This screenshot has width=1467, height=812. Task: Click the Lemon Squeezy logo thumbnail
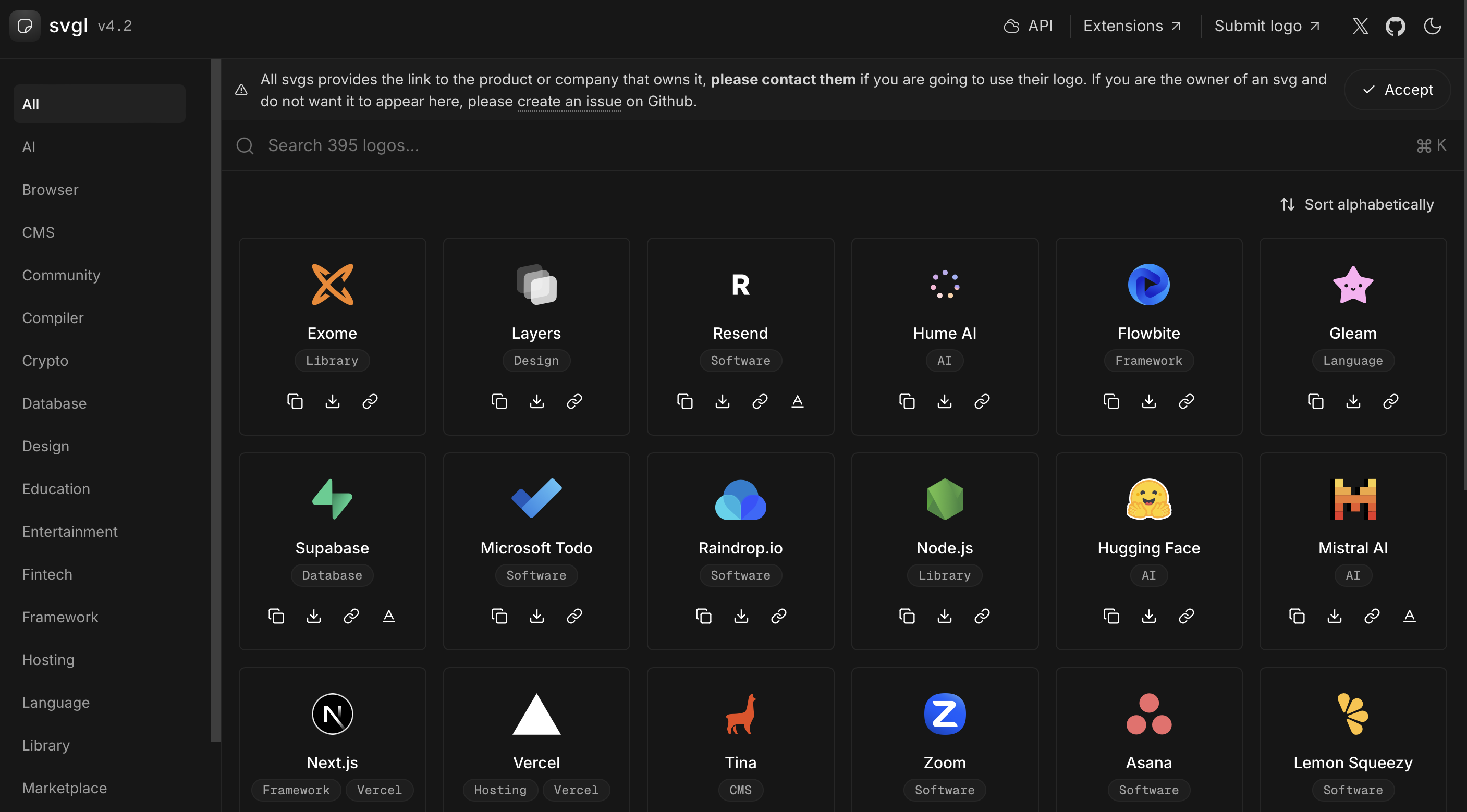(x=1353, y=714)
